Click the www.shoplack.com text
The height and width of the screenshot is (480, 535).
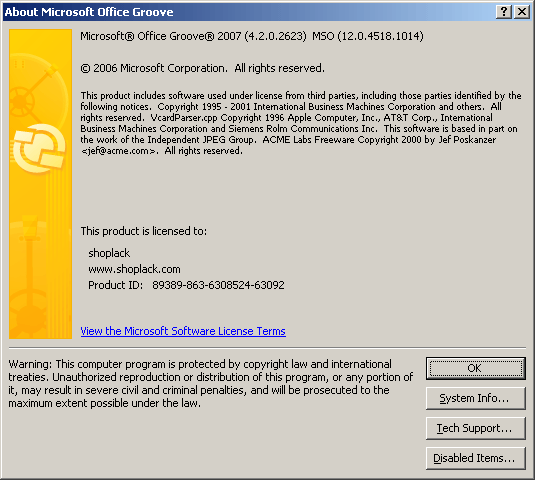(x=134, y=269)
